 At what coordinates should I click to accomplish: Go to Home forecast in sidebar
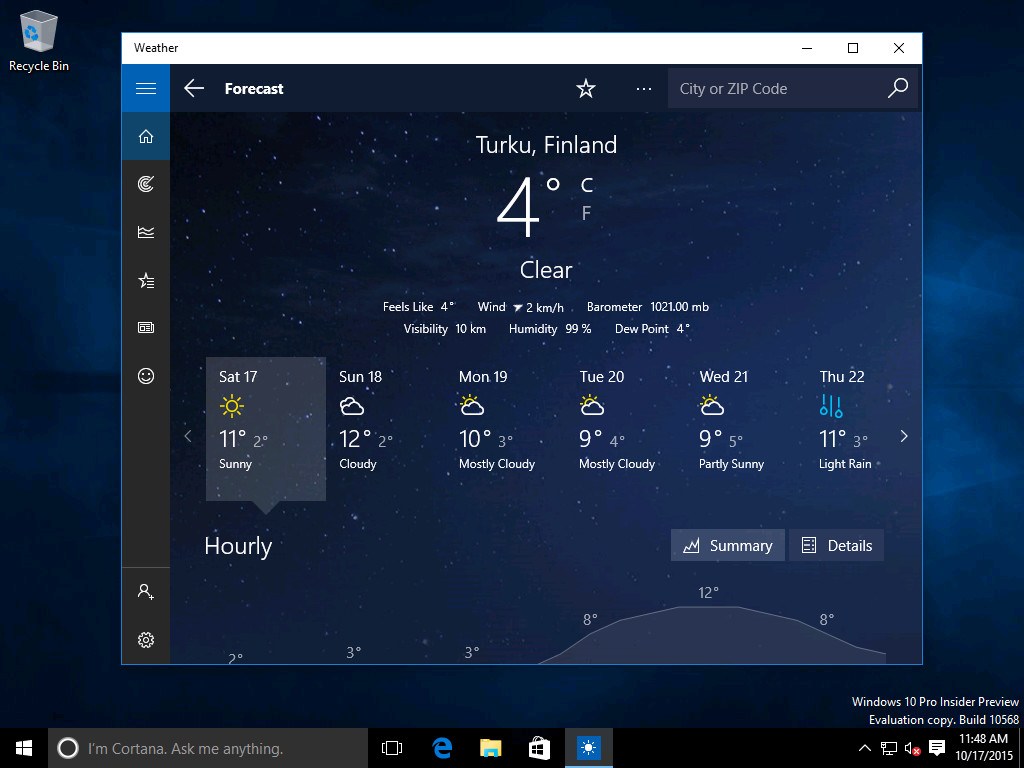coord(146,137)
